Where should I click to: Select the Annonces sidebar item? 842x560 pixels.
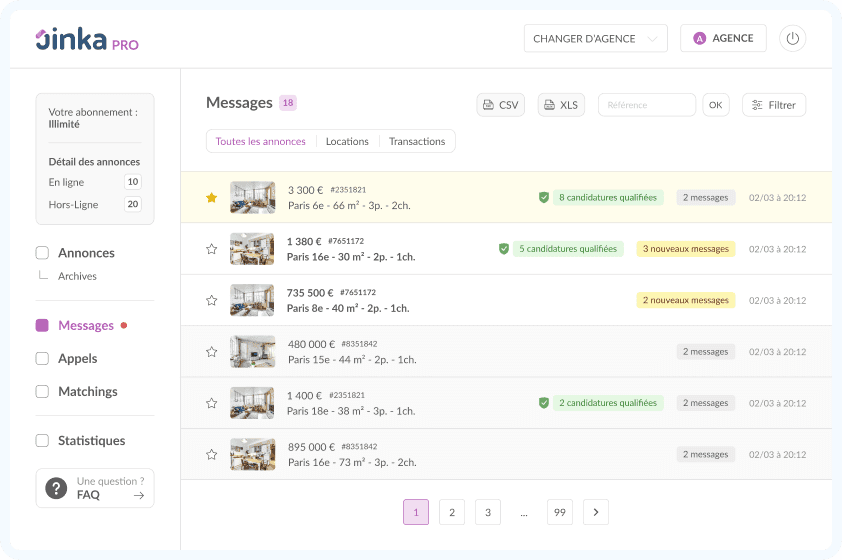86,253
